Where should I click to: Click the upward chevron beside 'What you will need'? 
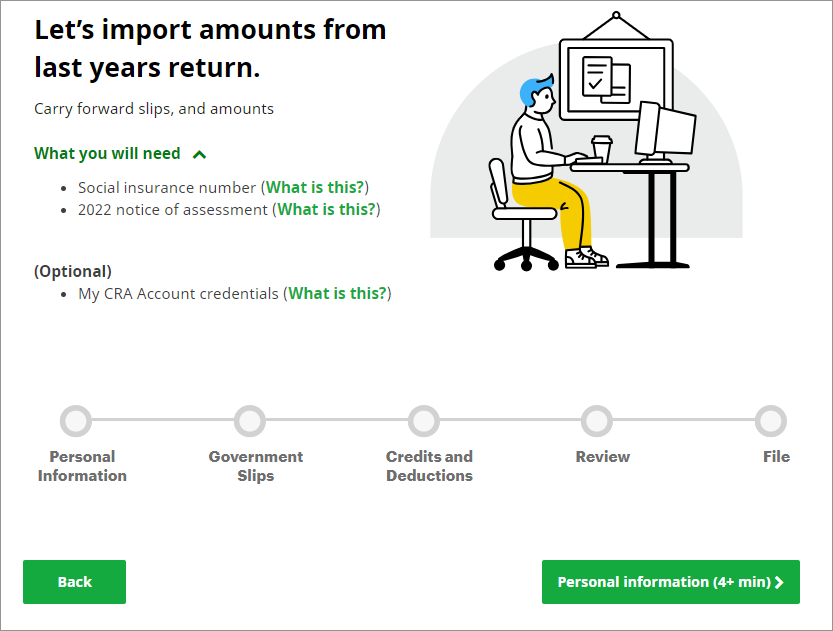pos(199,155)
